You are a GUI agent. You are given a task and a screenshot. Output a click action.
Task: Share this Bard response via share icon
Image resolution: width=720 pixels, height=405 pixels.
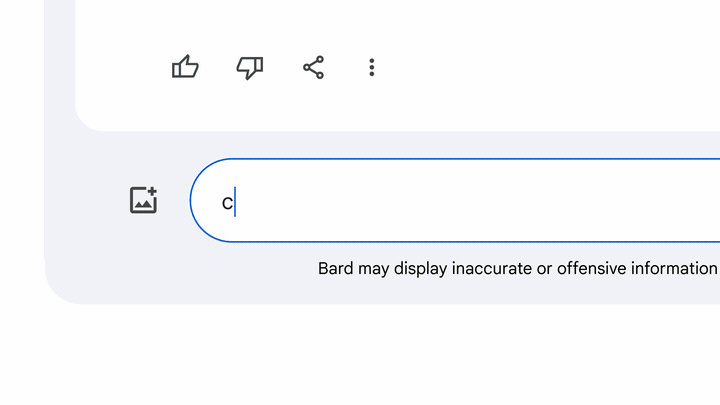pos(314,68)
